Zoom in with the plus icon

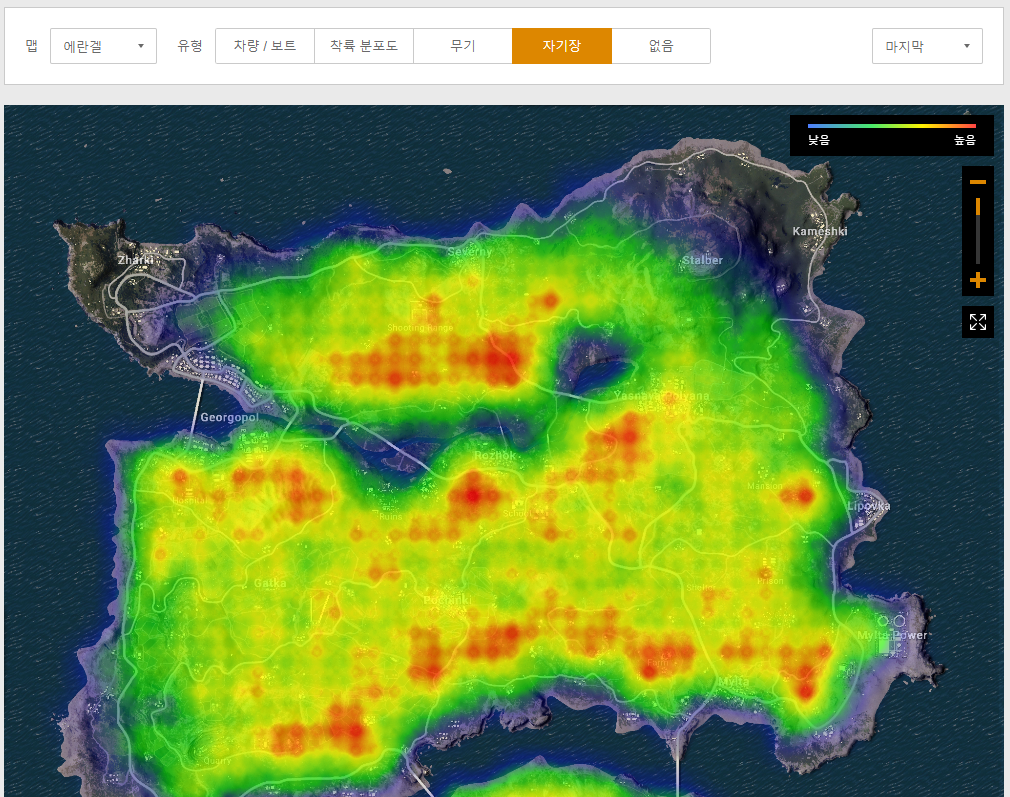pyautogui.click(x=978, y=280)
